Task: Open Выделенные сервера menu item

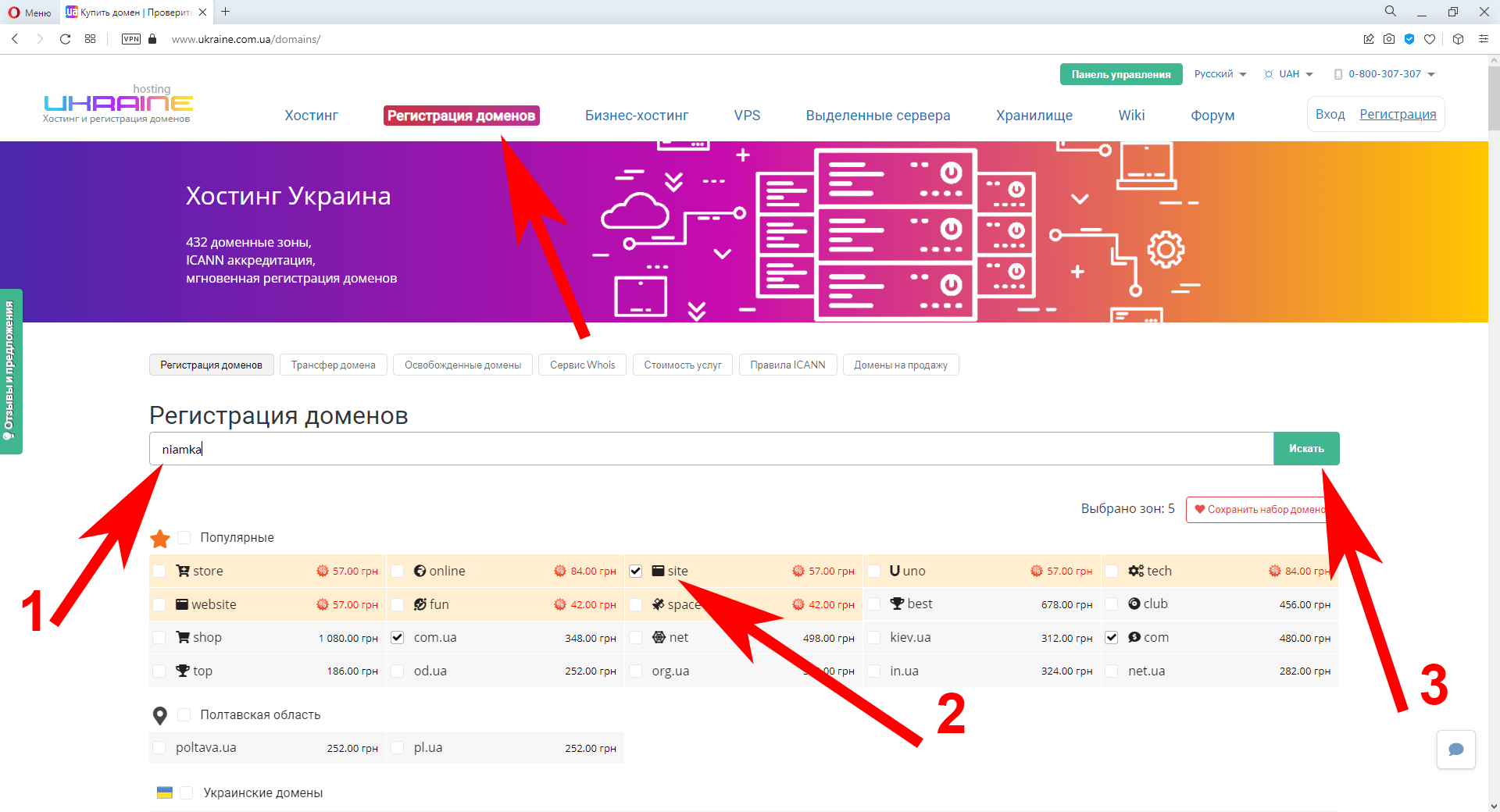Action: 878,116
